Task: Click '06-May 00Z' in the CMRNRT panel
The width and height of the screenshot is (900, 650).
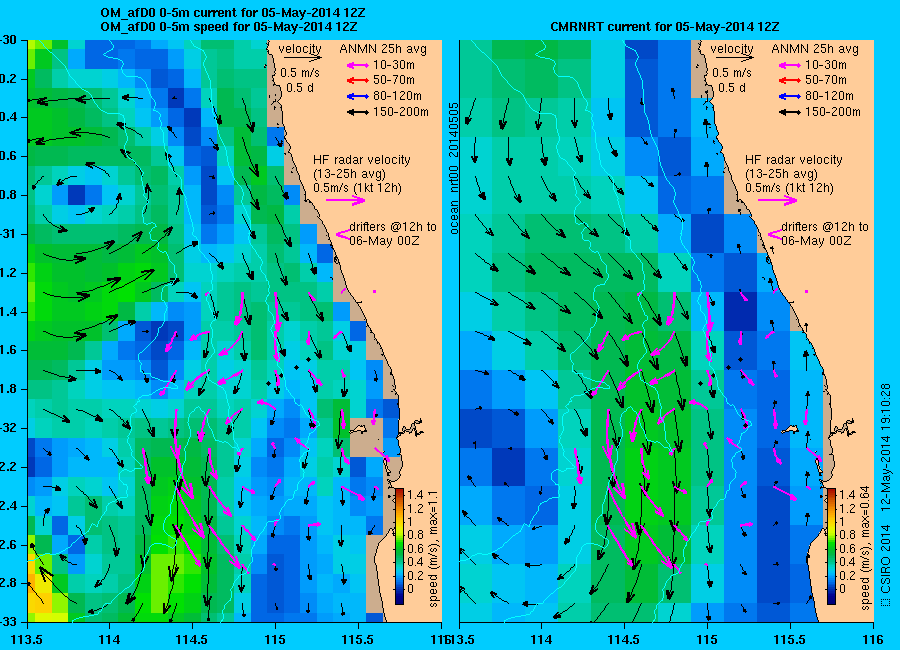Action: point(816,241)
